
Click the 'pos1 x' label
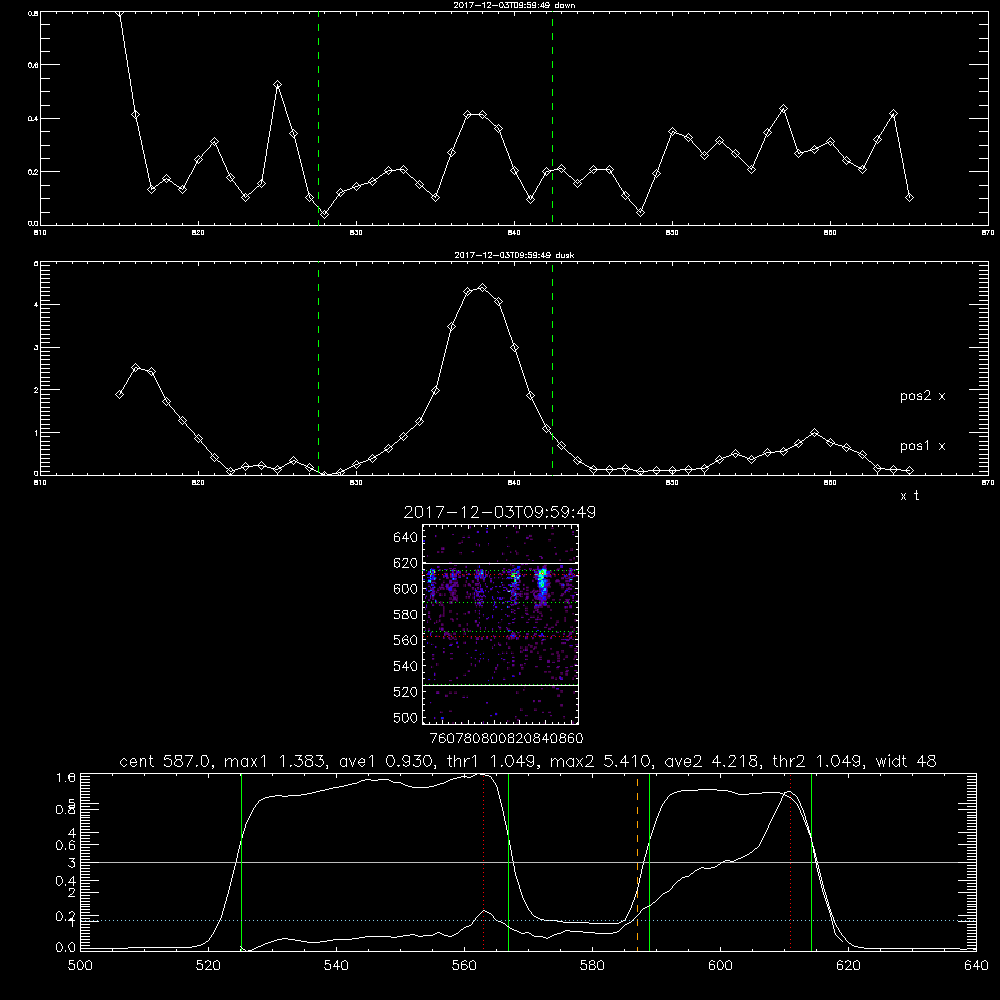pos(922,446)
